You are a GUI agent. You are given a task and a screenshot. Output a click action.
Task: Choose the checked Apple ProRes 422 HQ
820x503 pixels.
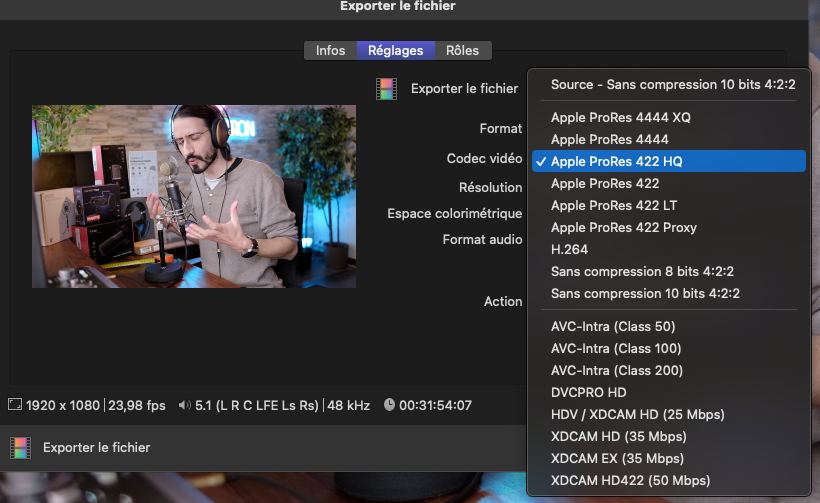(x=669, y=162)
